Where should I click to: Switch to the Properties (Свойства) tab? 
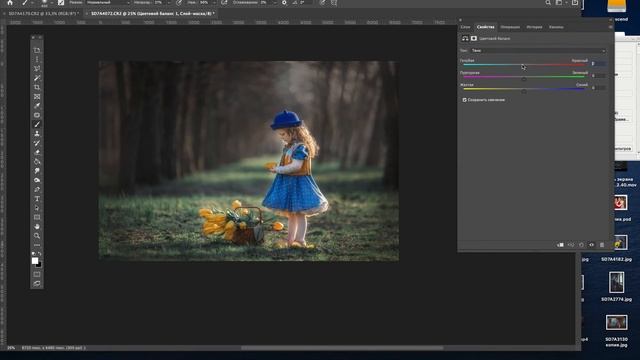485,27
